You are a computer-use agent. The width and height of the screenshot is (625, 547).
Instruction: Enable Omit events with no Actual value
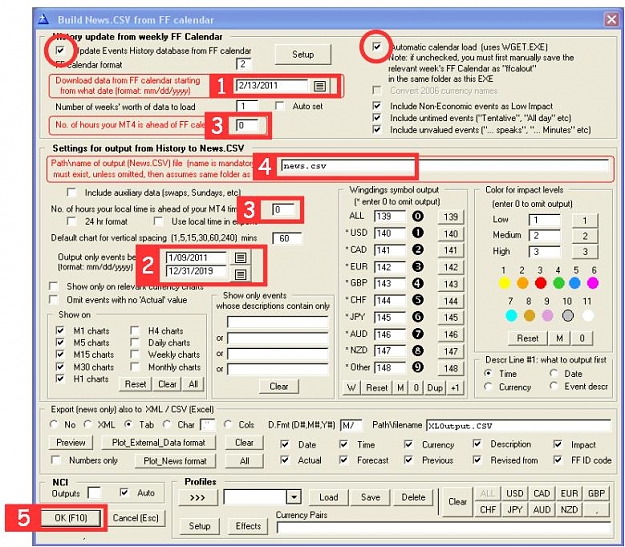[53, 299]
